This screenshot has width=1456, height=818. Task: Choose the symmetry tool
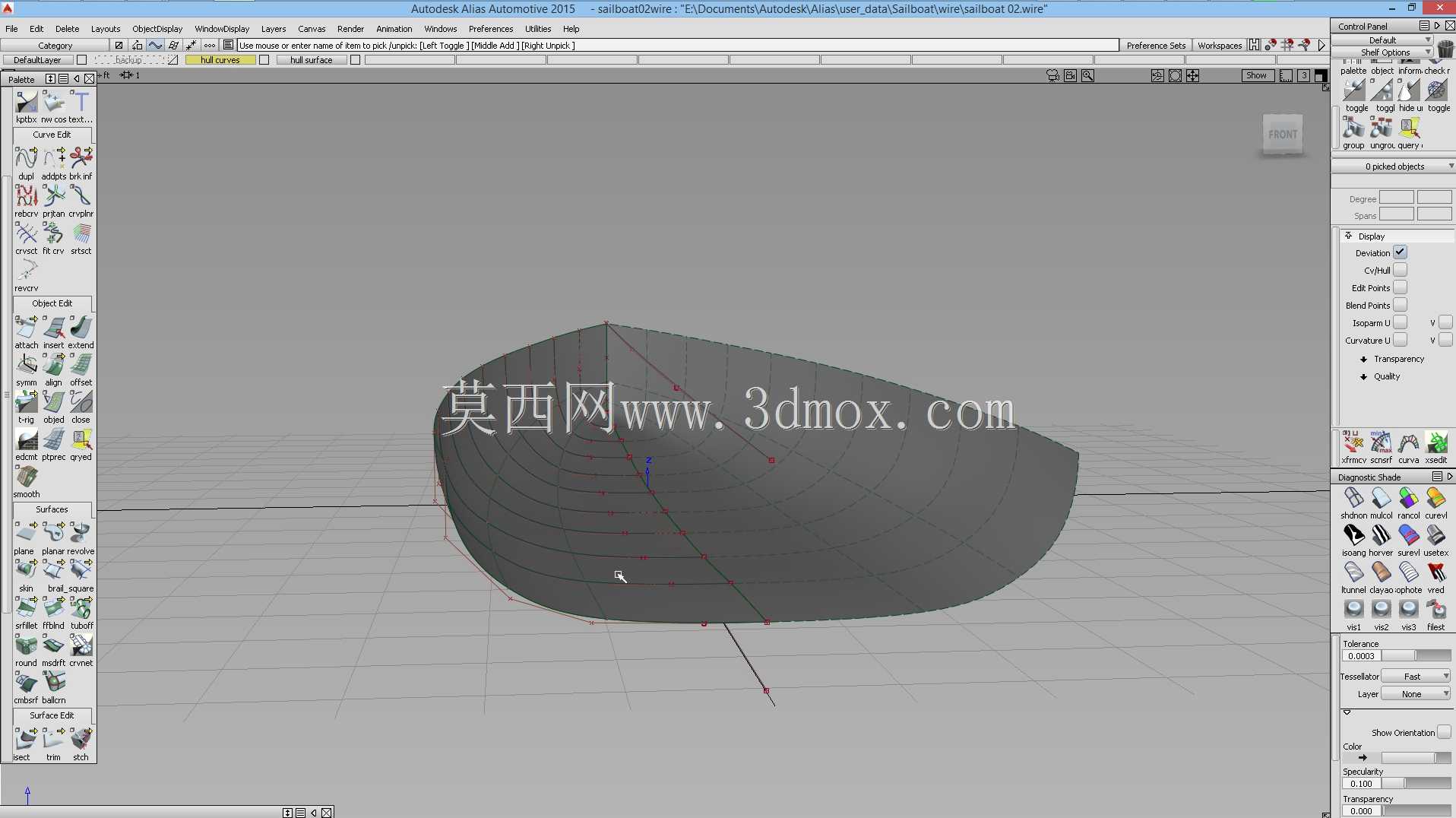point(26,365)
